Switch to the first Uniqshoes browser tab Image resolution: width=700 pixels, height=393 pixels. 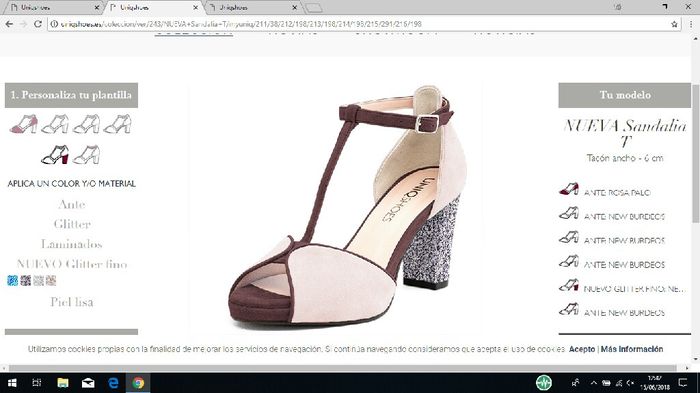pos(53,8)
